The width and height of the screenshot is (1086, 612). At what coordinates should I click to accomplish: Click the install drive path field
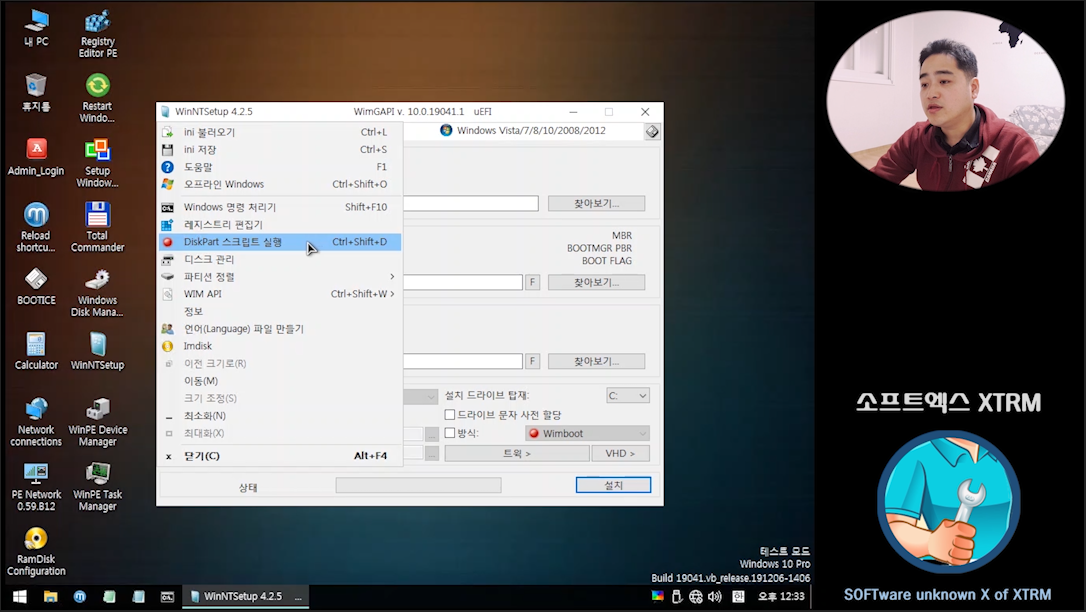[463, 361]
